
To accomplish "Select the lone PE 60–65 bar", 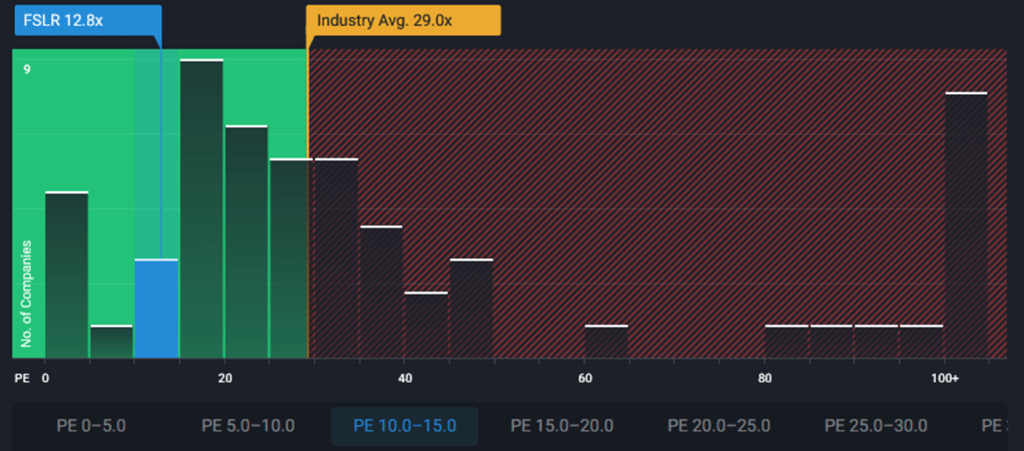I will point(606,342).
